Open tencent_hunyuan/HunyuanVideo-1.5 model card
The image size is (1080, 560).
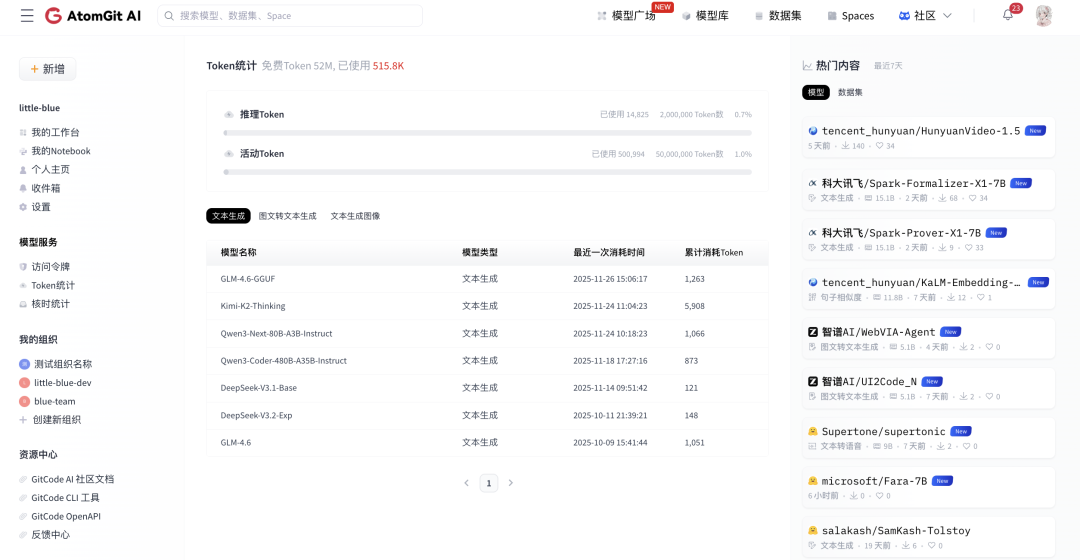point(928,137)
